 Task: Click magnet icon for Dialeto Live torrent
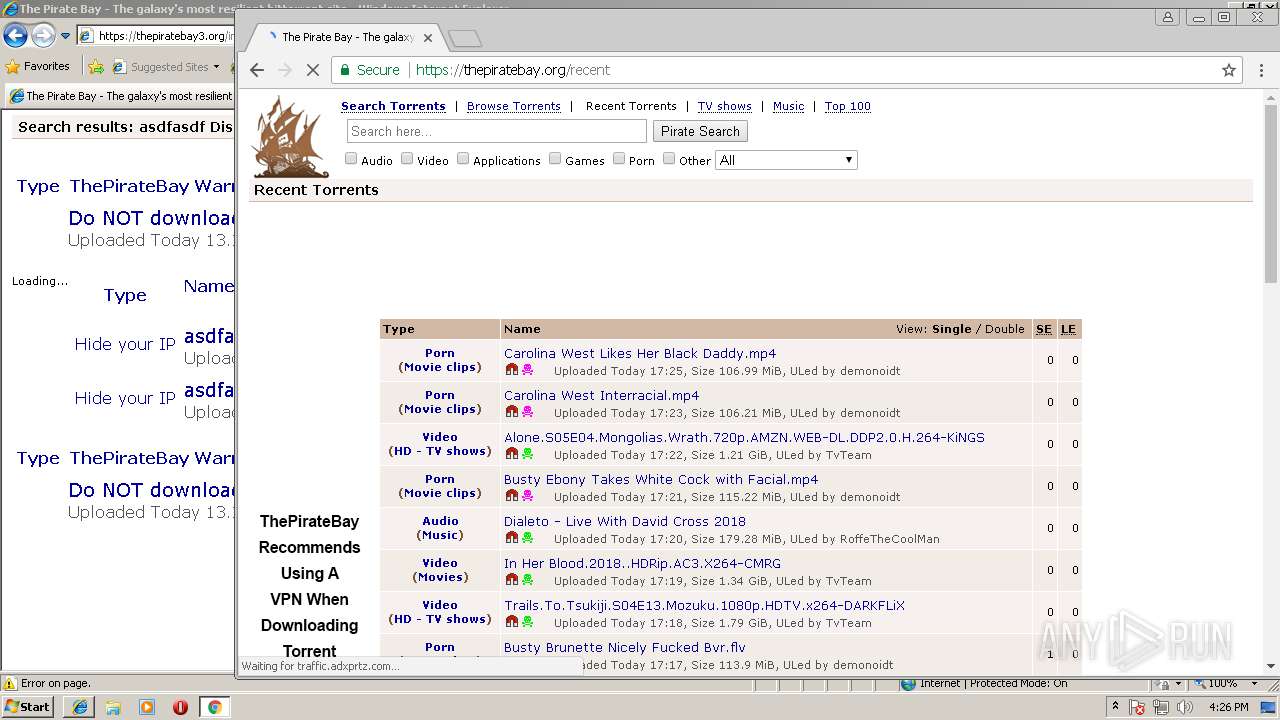coord(512,538)
